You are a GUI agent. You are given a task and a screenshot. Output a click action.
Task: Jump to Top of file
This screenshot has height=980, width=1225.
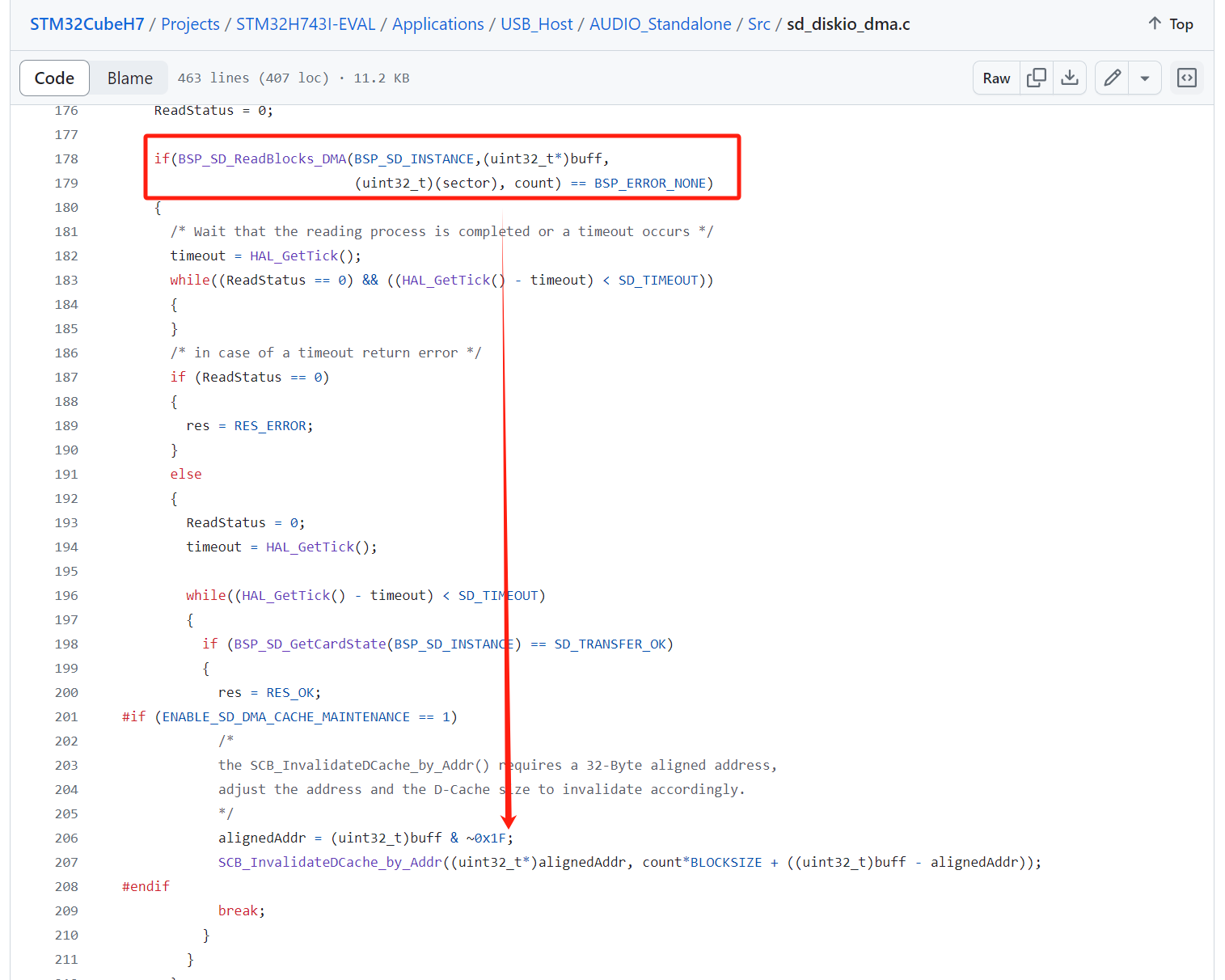tap(1170, 24)
